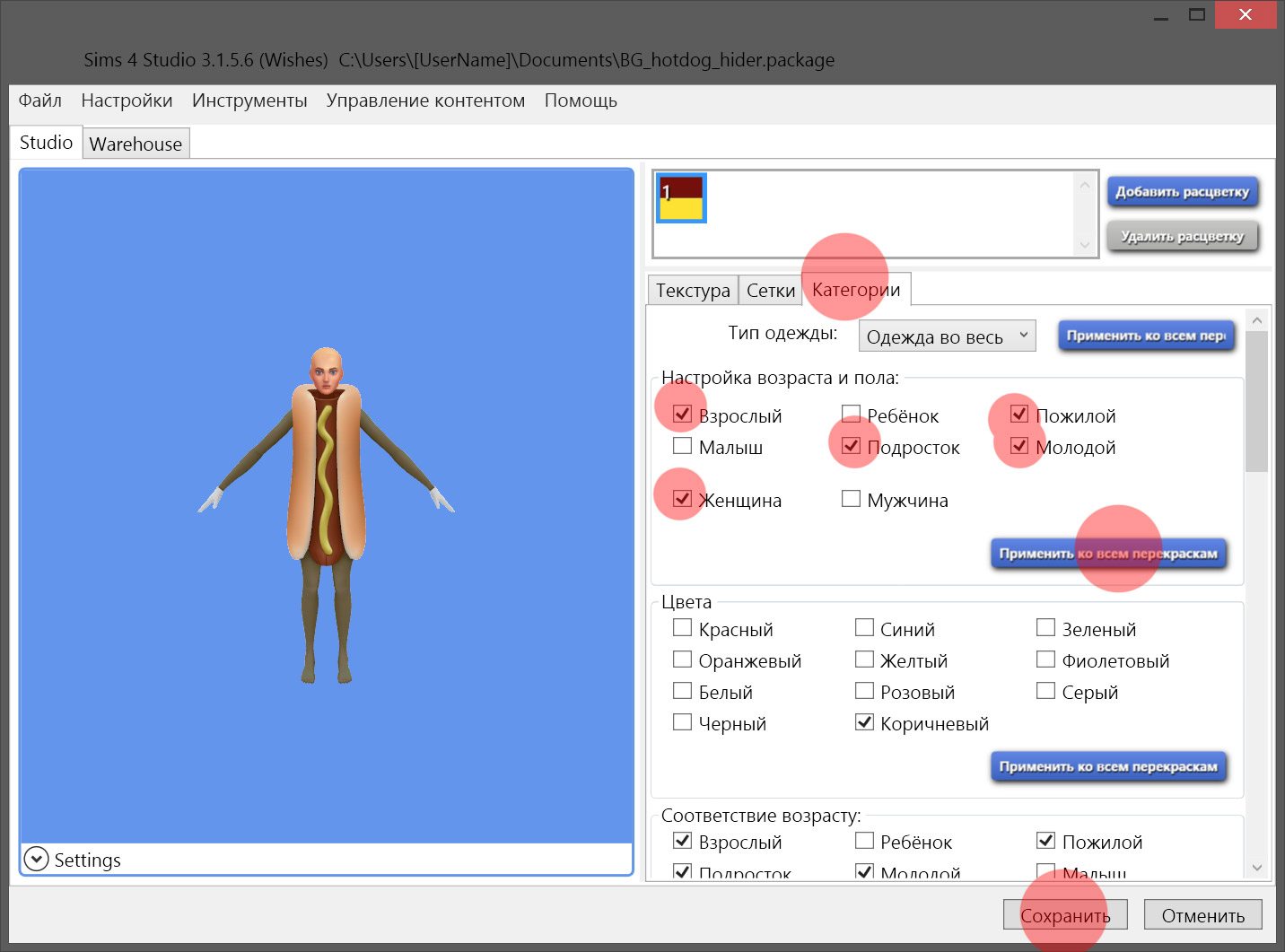Image resolution: width=1285 pixels, height=952 pixels.
Task: Uncheck the Женщина checkbox
Action: click(682, 498)
